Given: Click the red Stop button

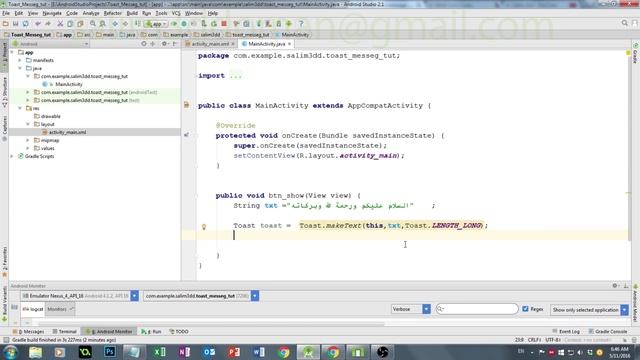Looking at the screenshot, I should coord(224,24).
